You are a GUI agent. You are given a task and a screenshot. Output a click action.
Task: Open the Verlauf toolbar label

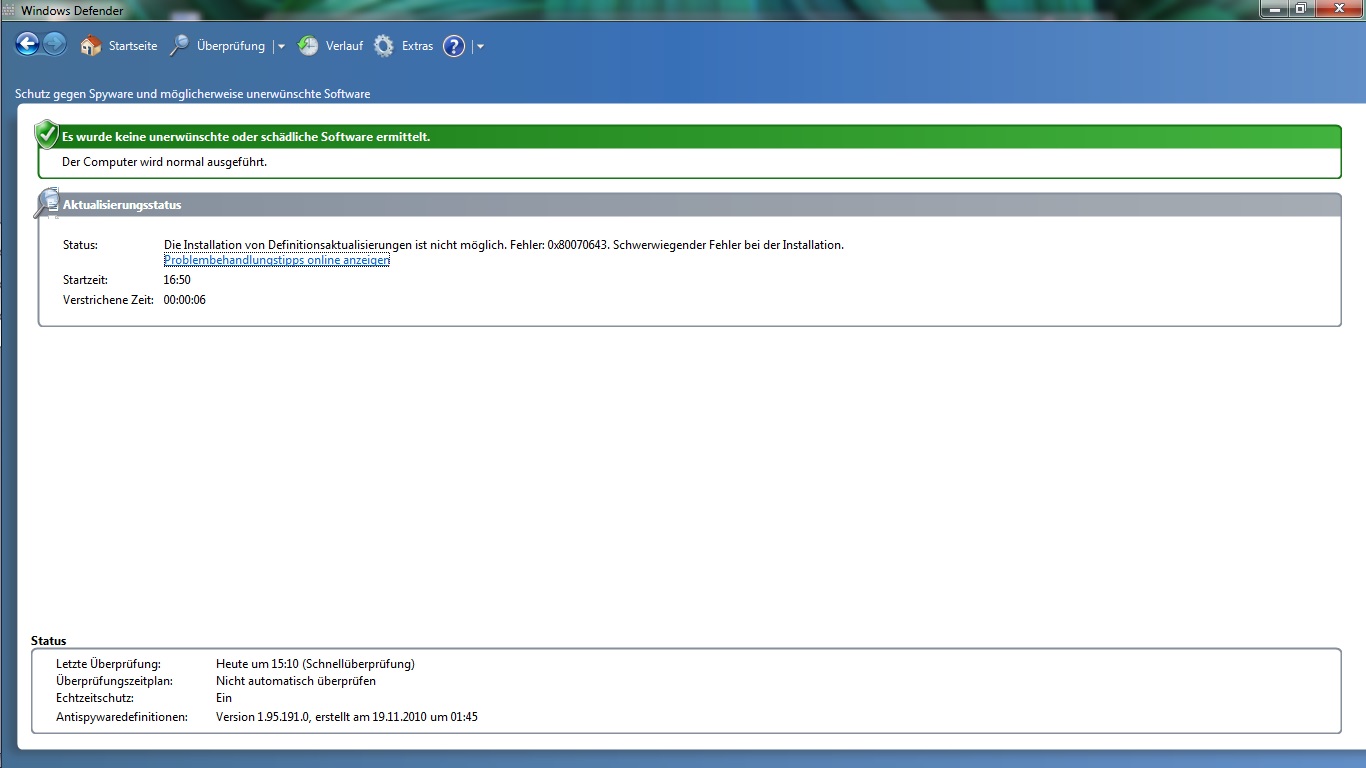pos(344,46)
